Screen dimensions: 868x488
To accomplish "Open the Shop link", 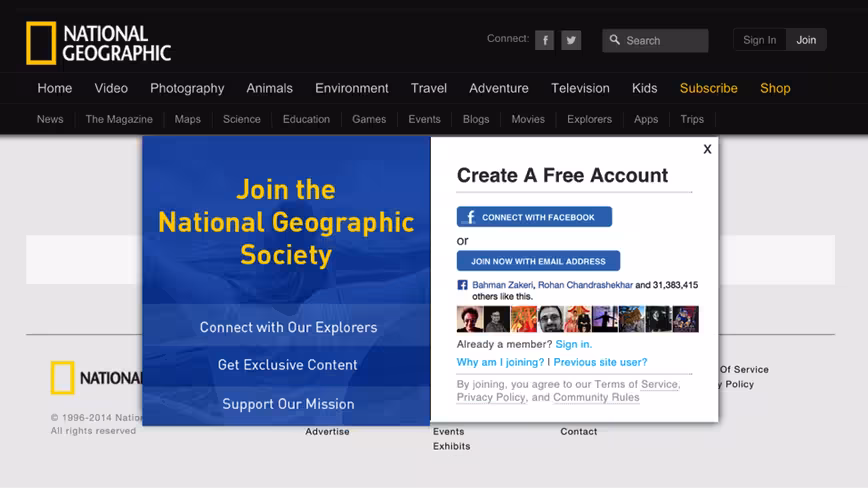I will pos(775,89).
